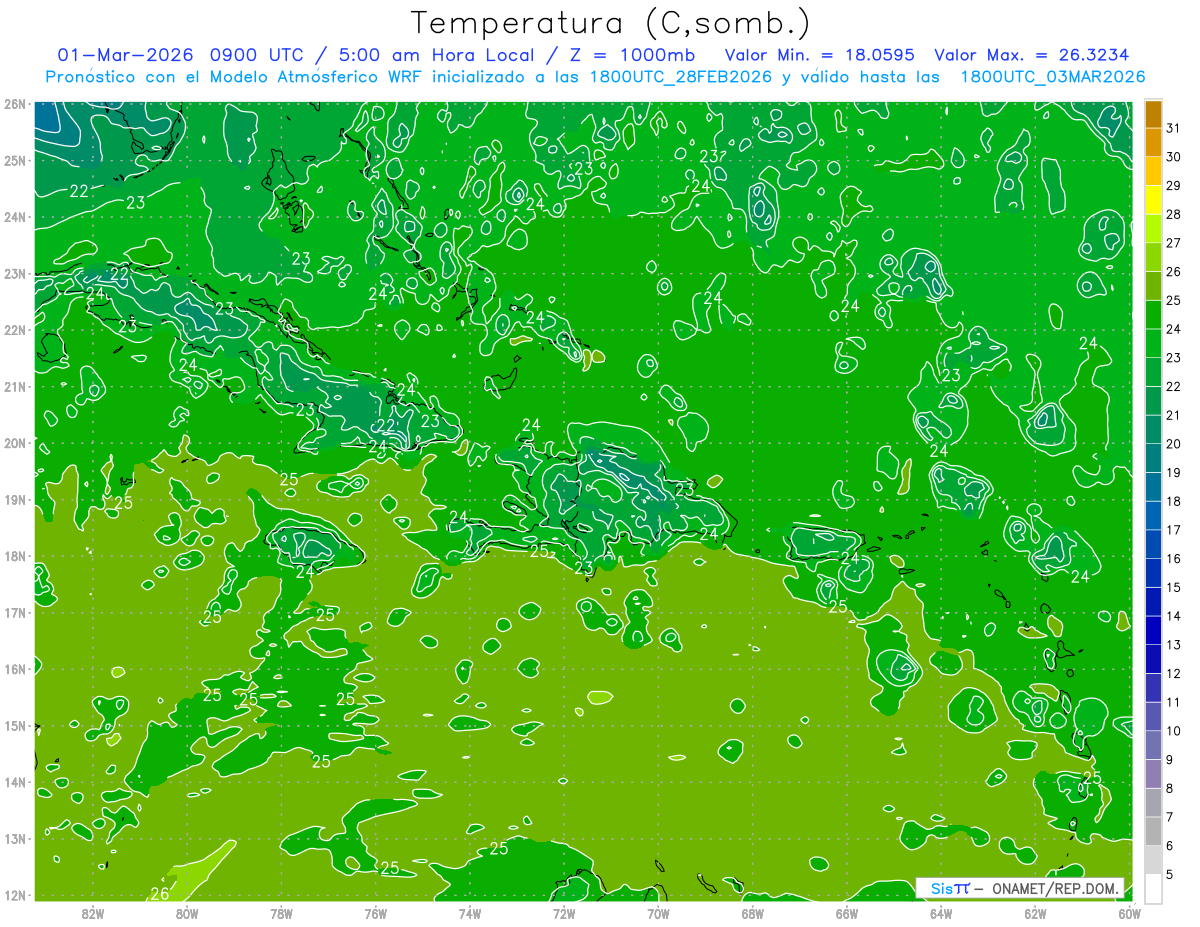Pick the orange swatch between 30 and 31

tap(1153, 143)
